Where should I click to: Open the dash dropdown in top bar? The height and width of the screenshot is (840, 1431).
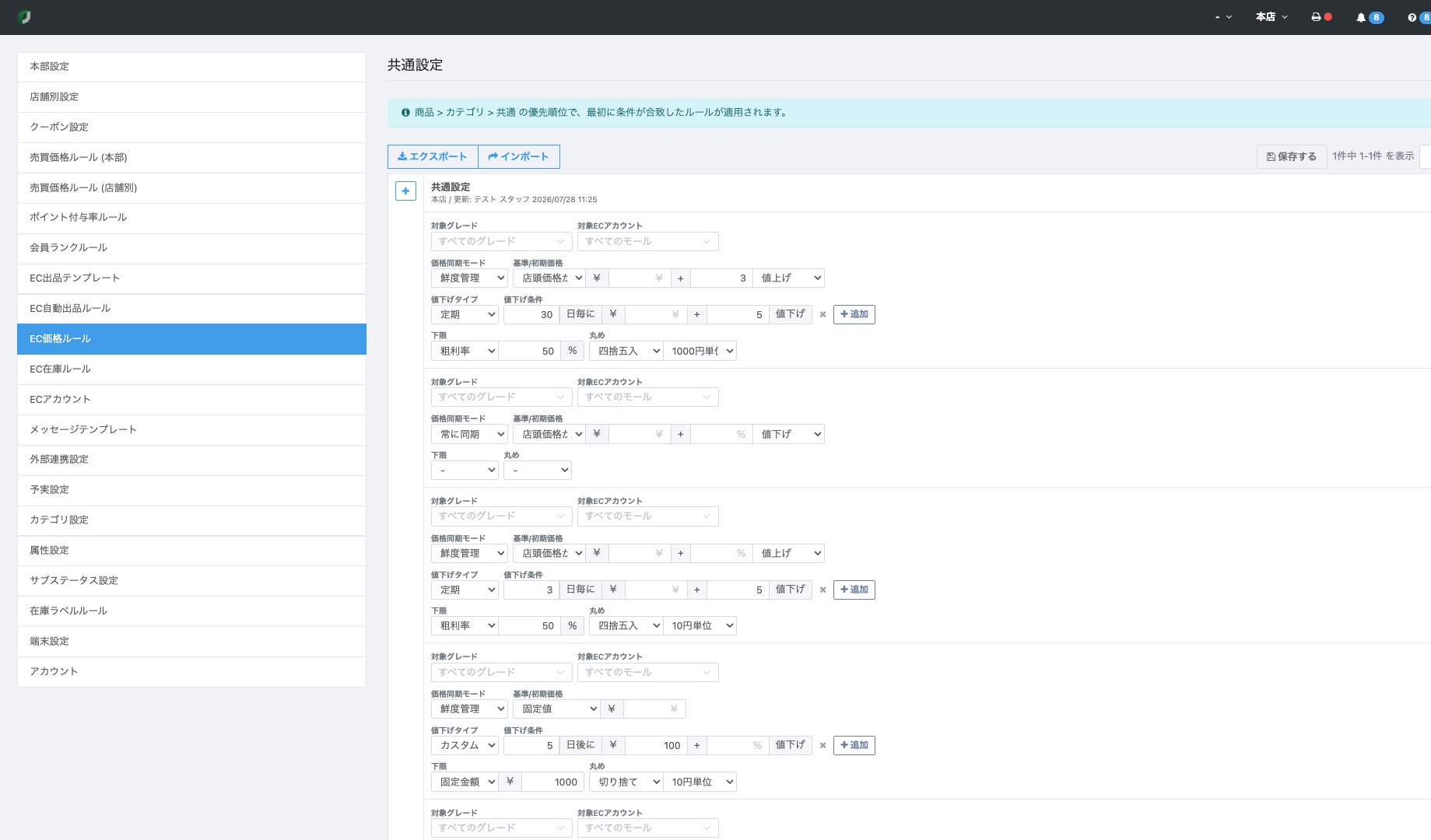tap(1223, 17)
